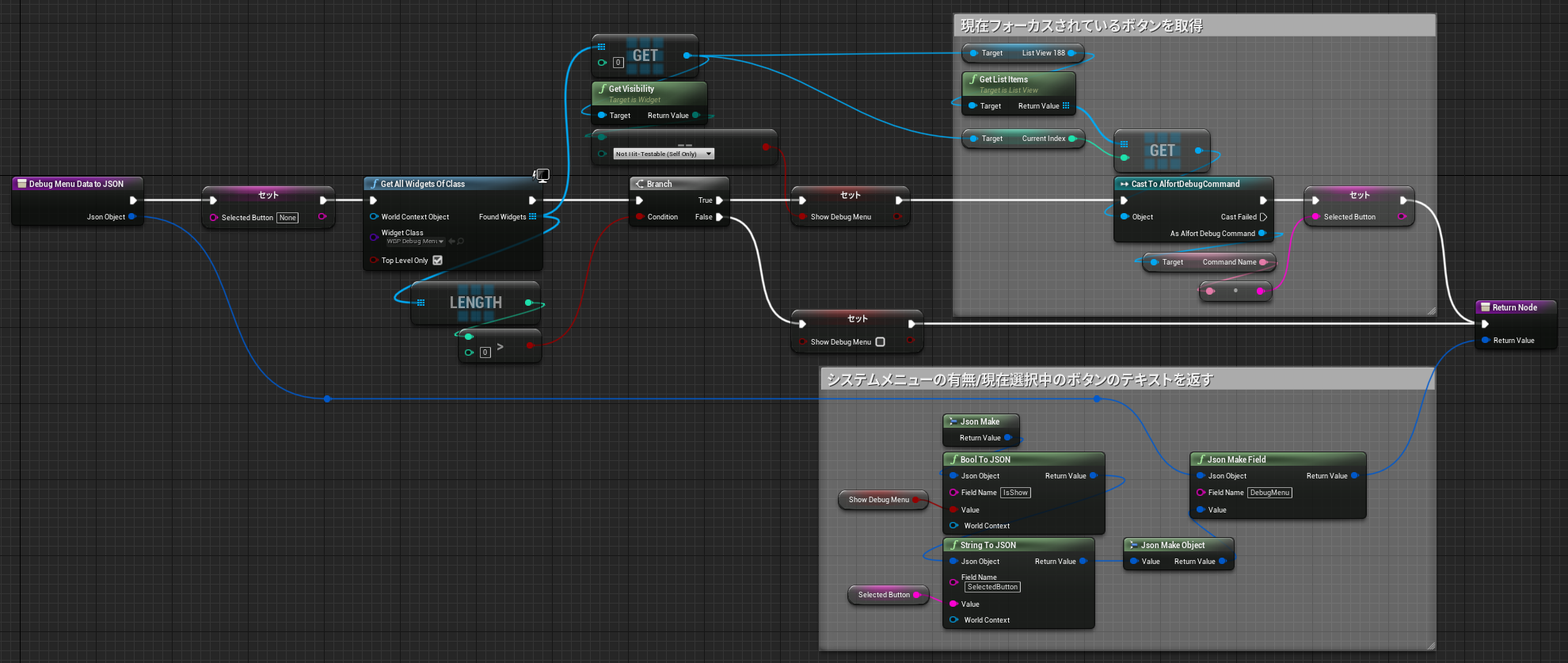Click the Return Value pin on Json Make Object
Screen dimensions: 1568x663
click(1222, 561)
